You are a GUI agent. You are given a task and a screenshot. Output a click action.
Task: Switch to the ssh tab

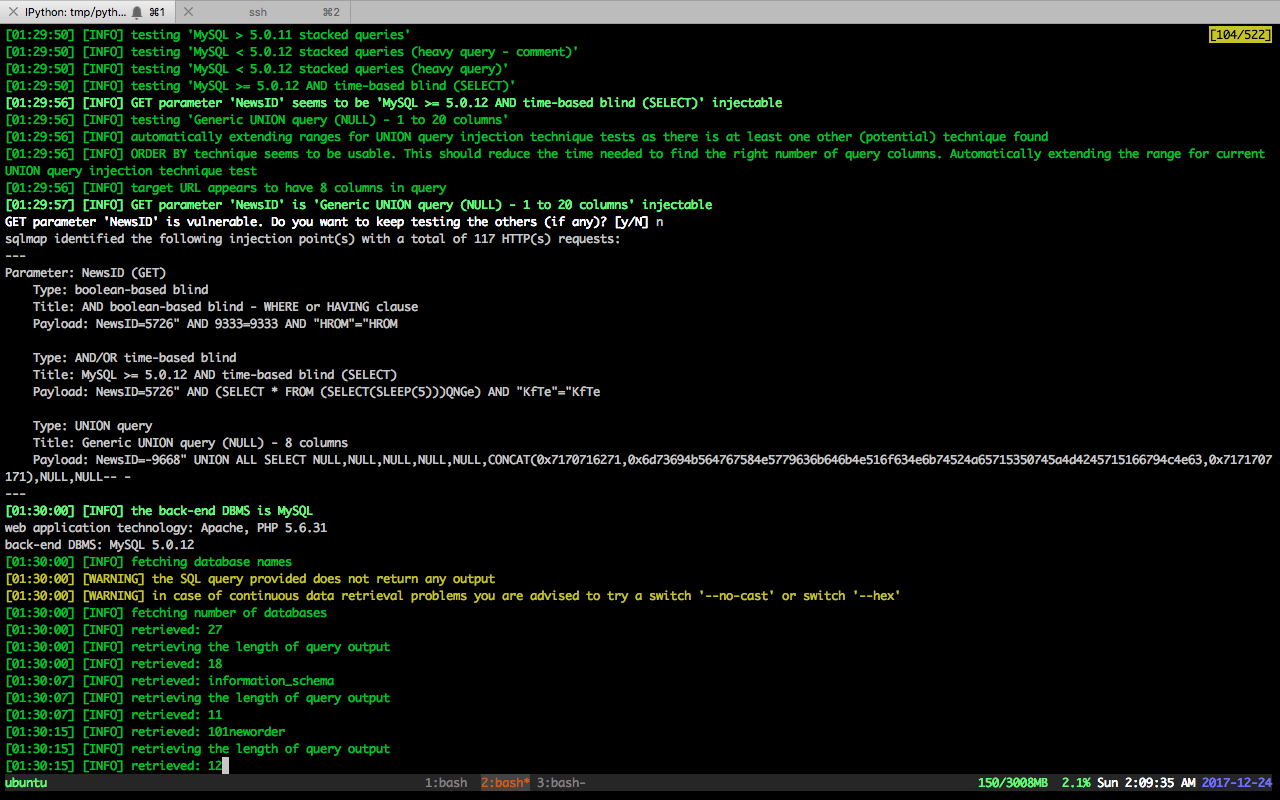point(262,12)
